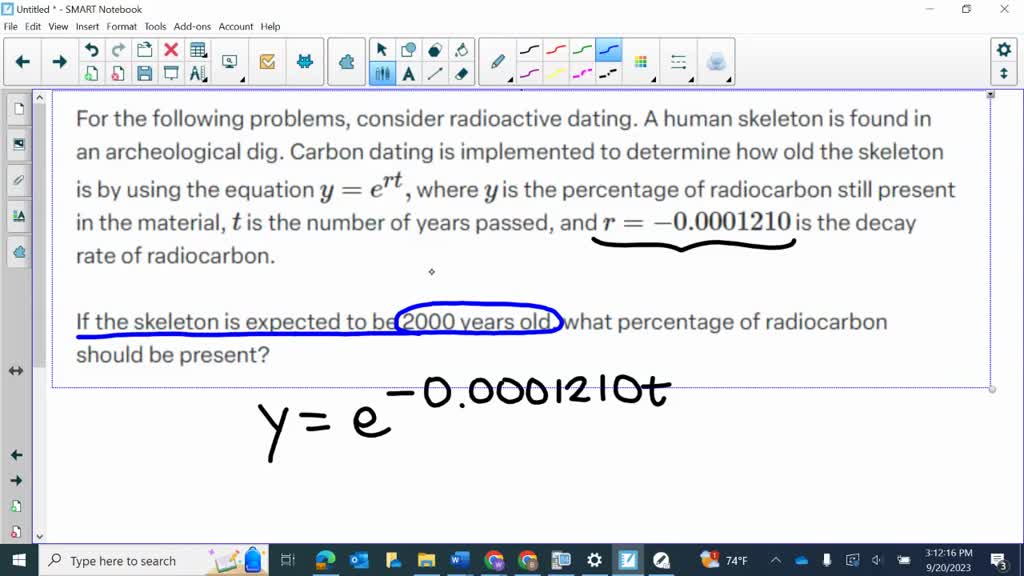This screenshot has width=1024, height=576.
Task: Select the Text tool
Action: point(408,73)
